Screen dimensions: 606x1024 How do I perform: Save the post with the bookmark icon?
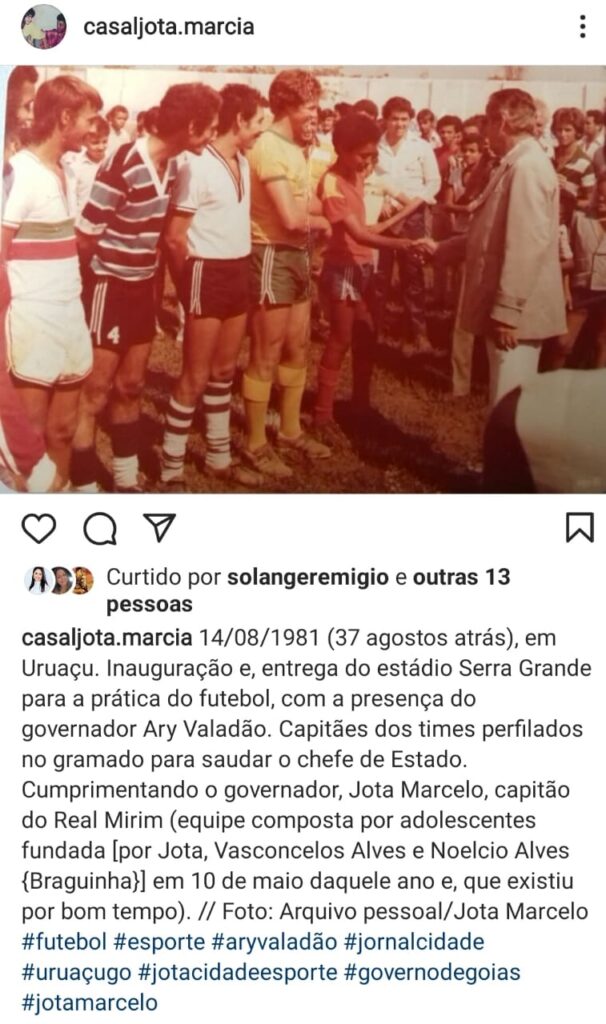(x=579, y=528)
